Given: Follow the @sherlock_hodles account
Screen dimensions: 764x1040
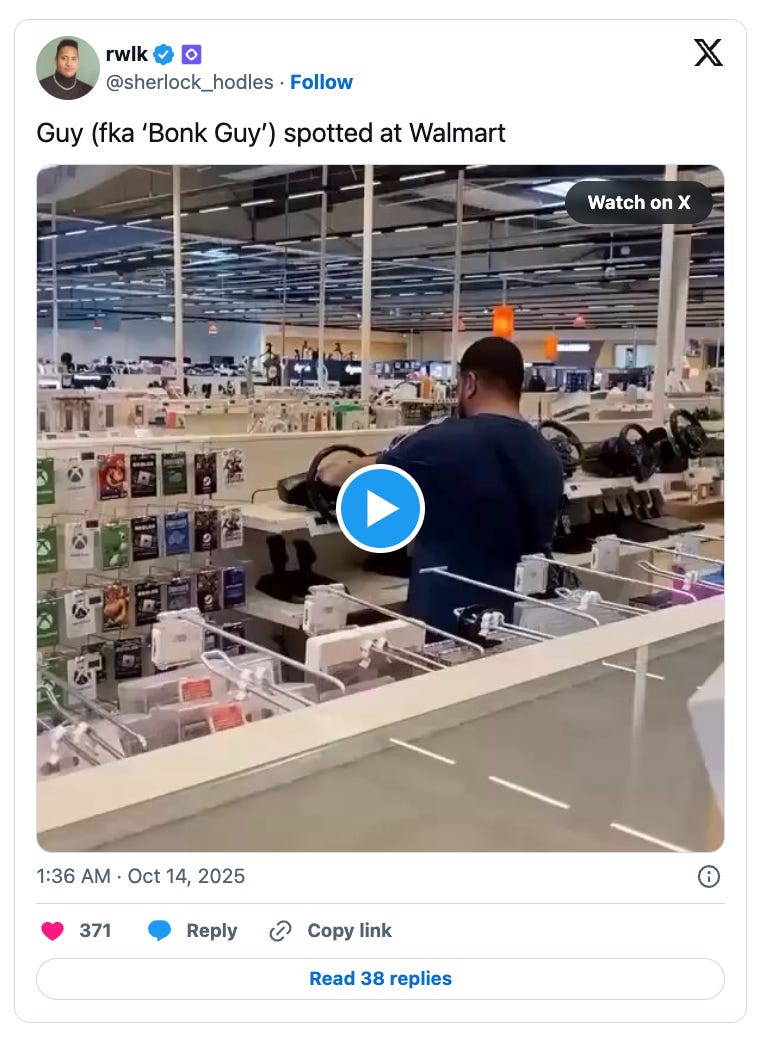Looking at the screenshot, I should point(321,82).
